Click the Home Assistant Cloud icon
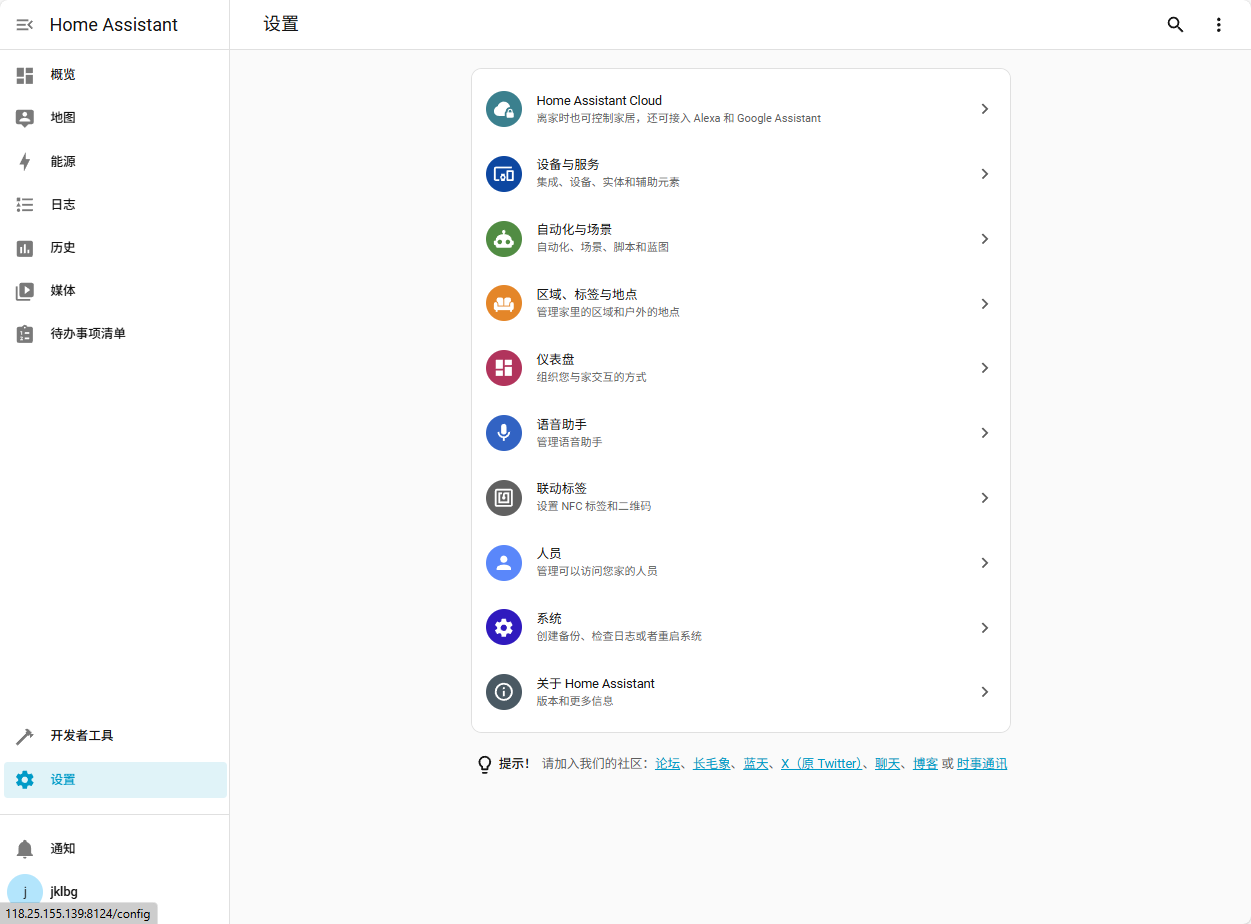The height and width of the screenshot is (924, 1251). 504,109
